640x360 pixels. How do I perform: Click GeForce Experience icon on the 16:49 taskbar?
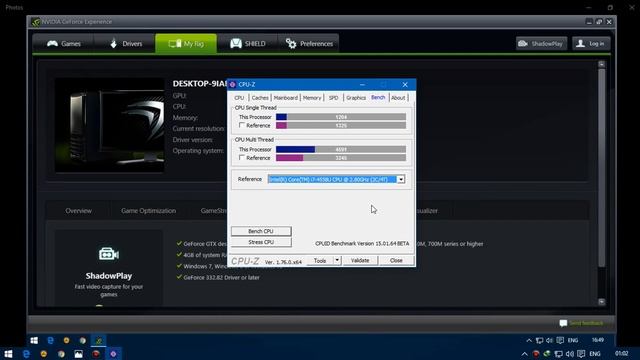click(99, 340)
